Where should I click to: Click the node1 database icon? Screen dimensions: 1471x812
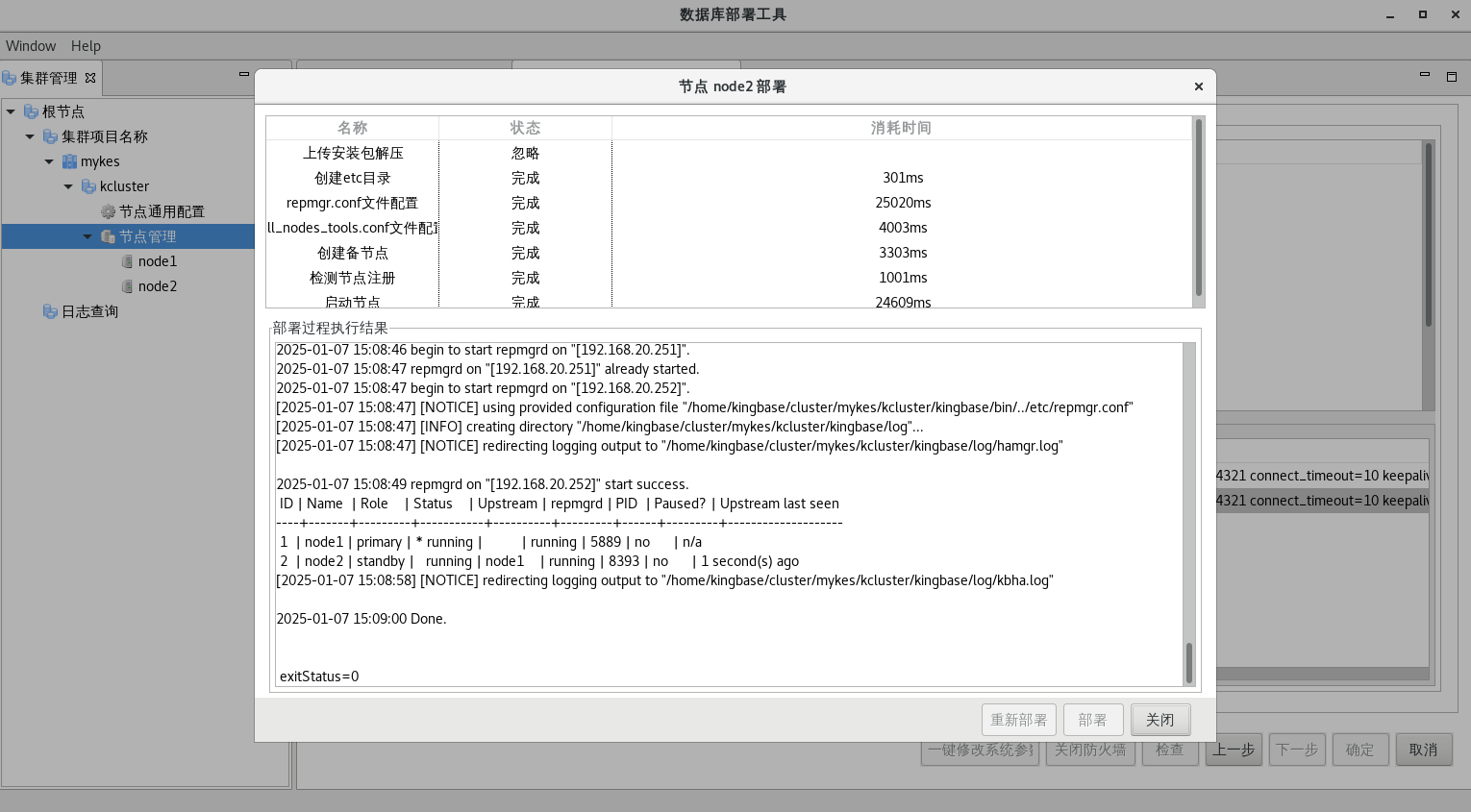[x=127, y=261]
